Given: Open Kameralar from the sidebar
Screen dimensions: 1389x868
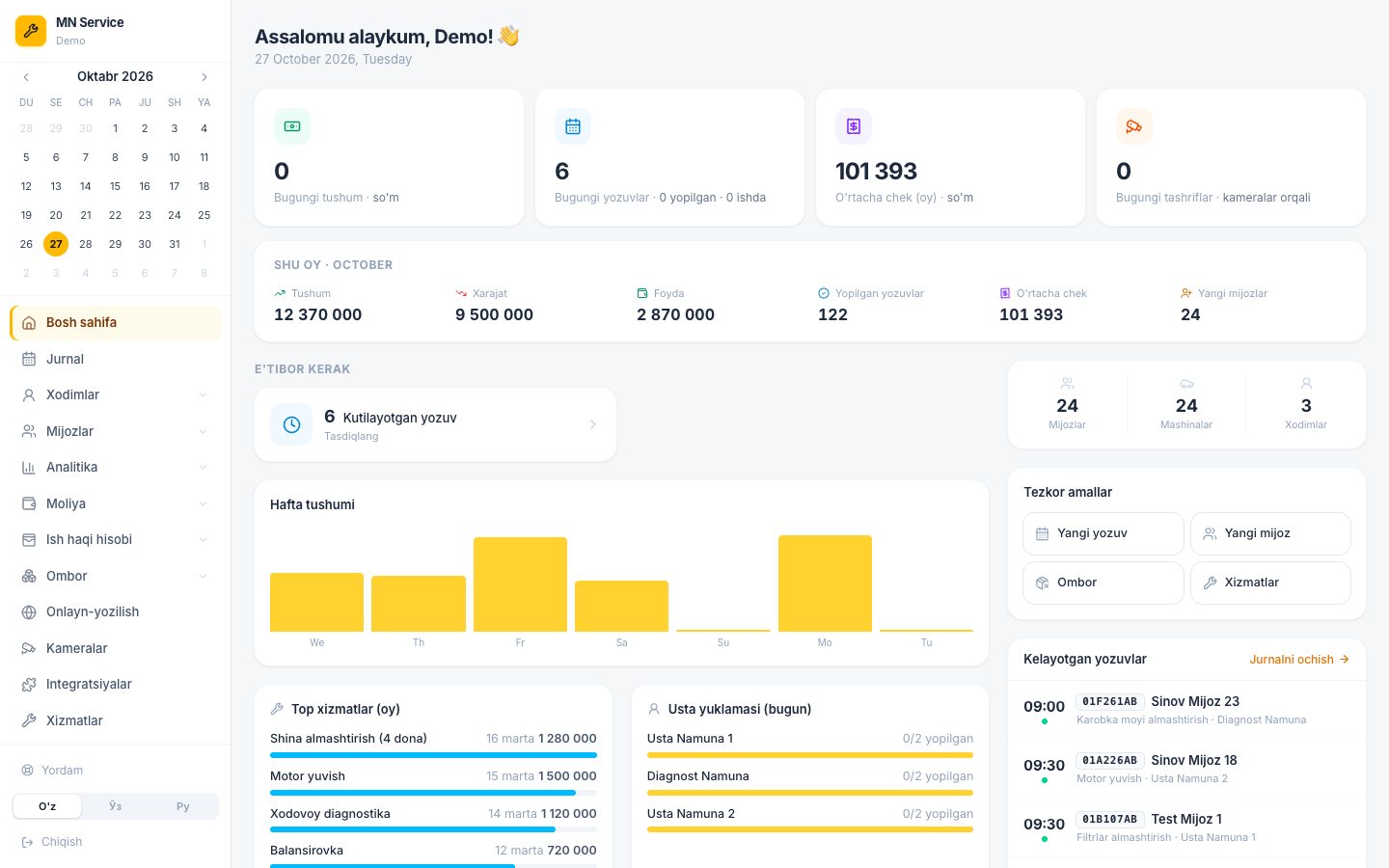Looking at the screenshot, I should point(116,648).
